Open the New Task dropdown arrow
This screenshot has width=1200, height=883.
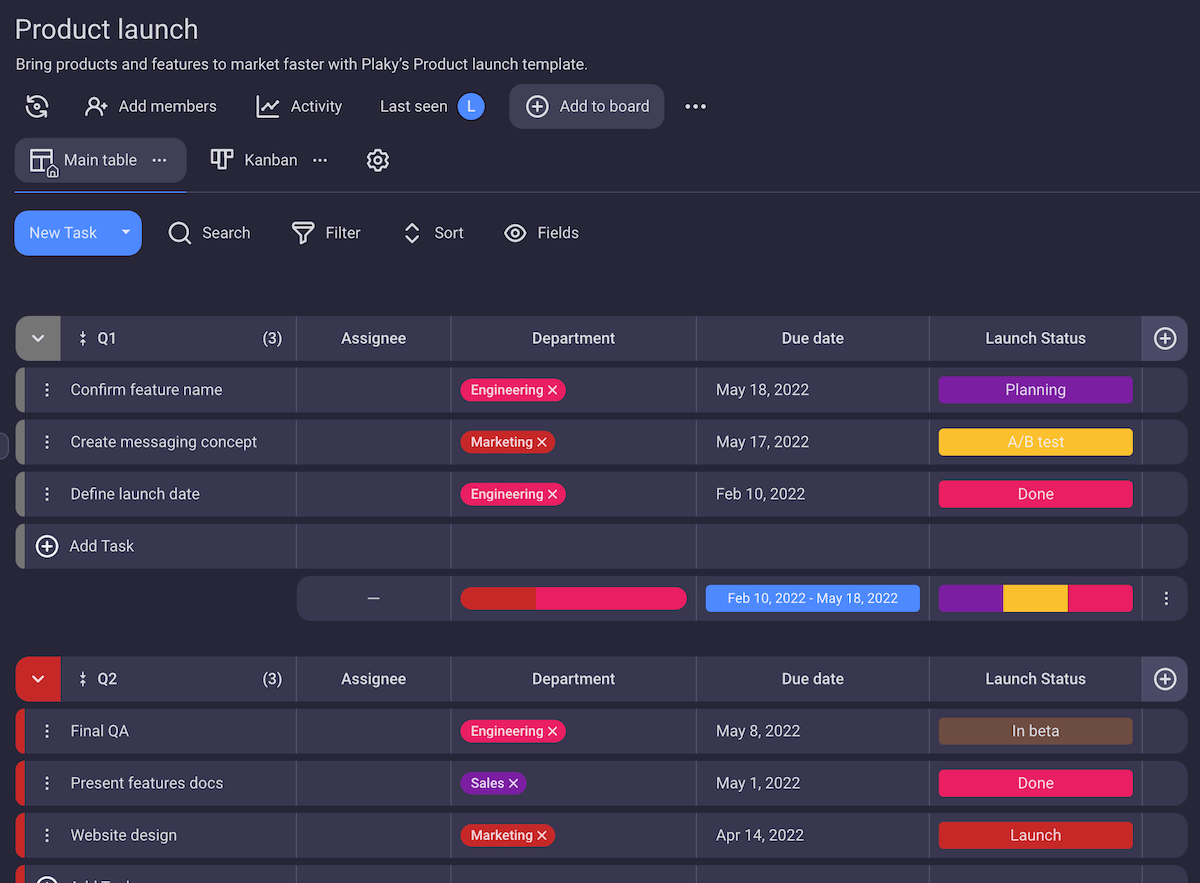126,233
